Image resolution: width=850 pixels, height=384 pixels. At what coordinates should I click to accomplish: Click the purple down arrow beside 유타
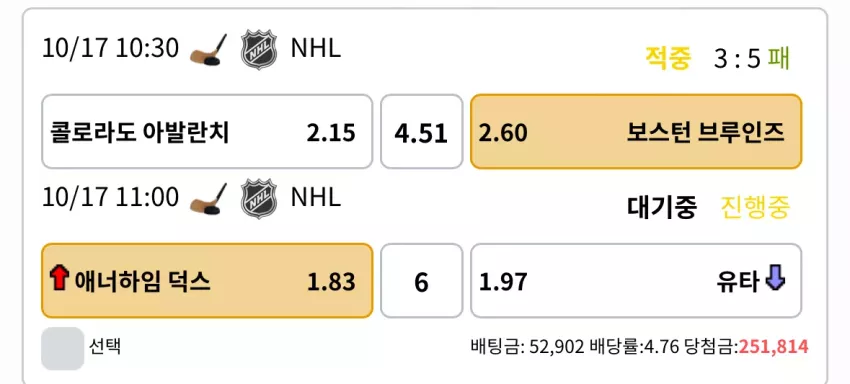click(776, 280)
